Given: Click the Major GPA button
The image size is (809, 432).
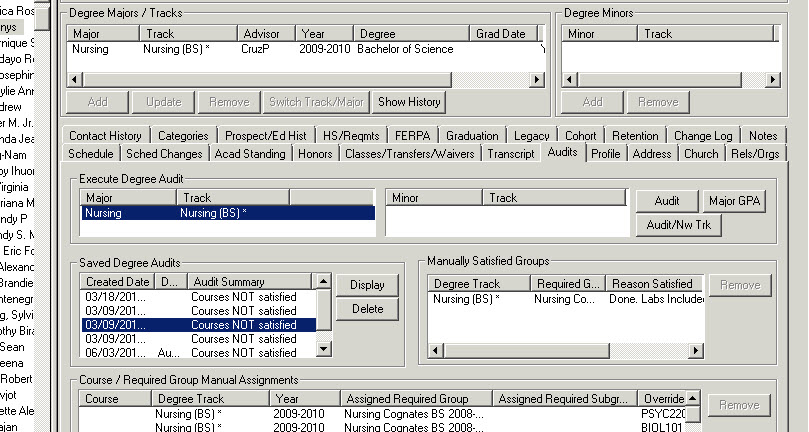Looking at the screenshot, I should point(735,201).
